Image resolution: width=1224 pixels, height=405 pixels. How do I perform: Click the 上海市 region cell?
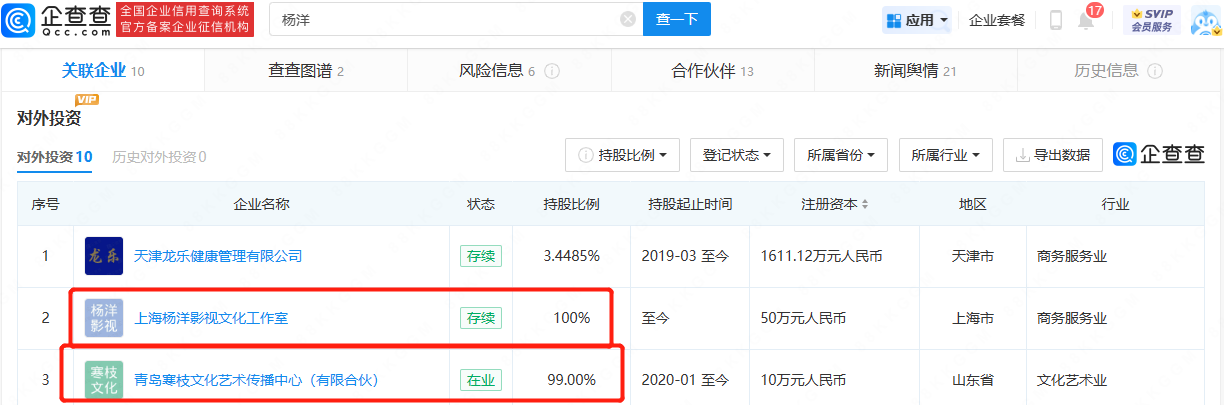pos(973,318)
